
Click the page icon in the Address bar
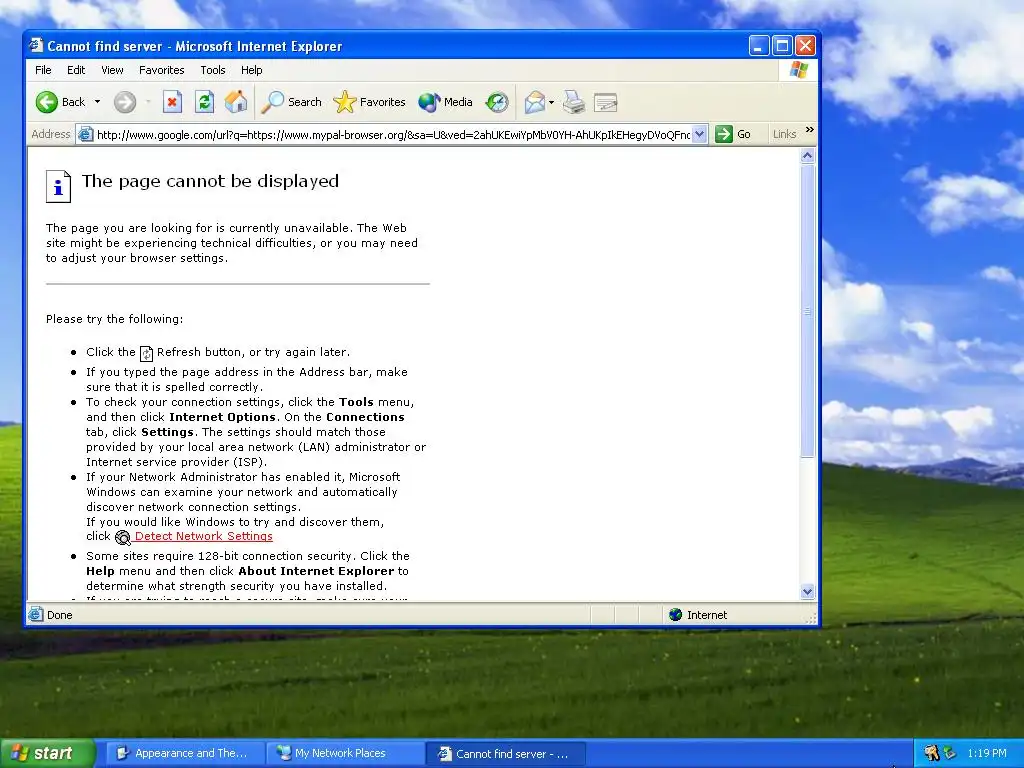(86, 135)
